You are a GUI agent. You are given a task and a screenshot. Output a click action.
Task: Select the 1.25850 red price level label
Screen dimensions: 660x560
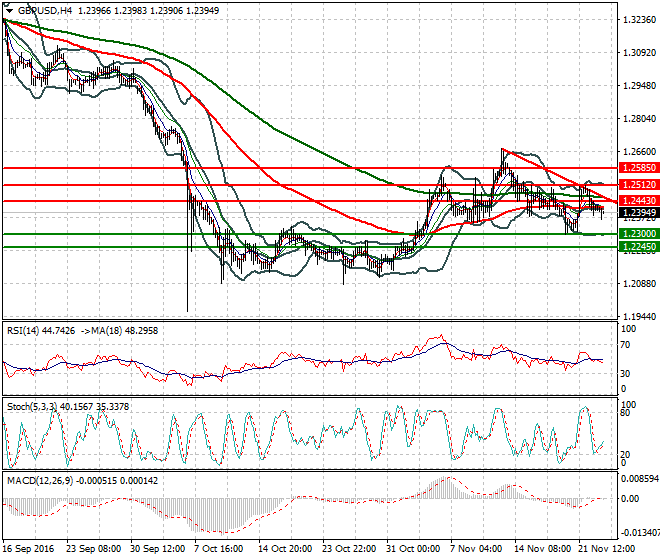[x=639, y=168]
